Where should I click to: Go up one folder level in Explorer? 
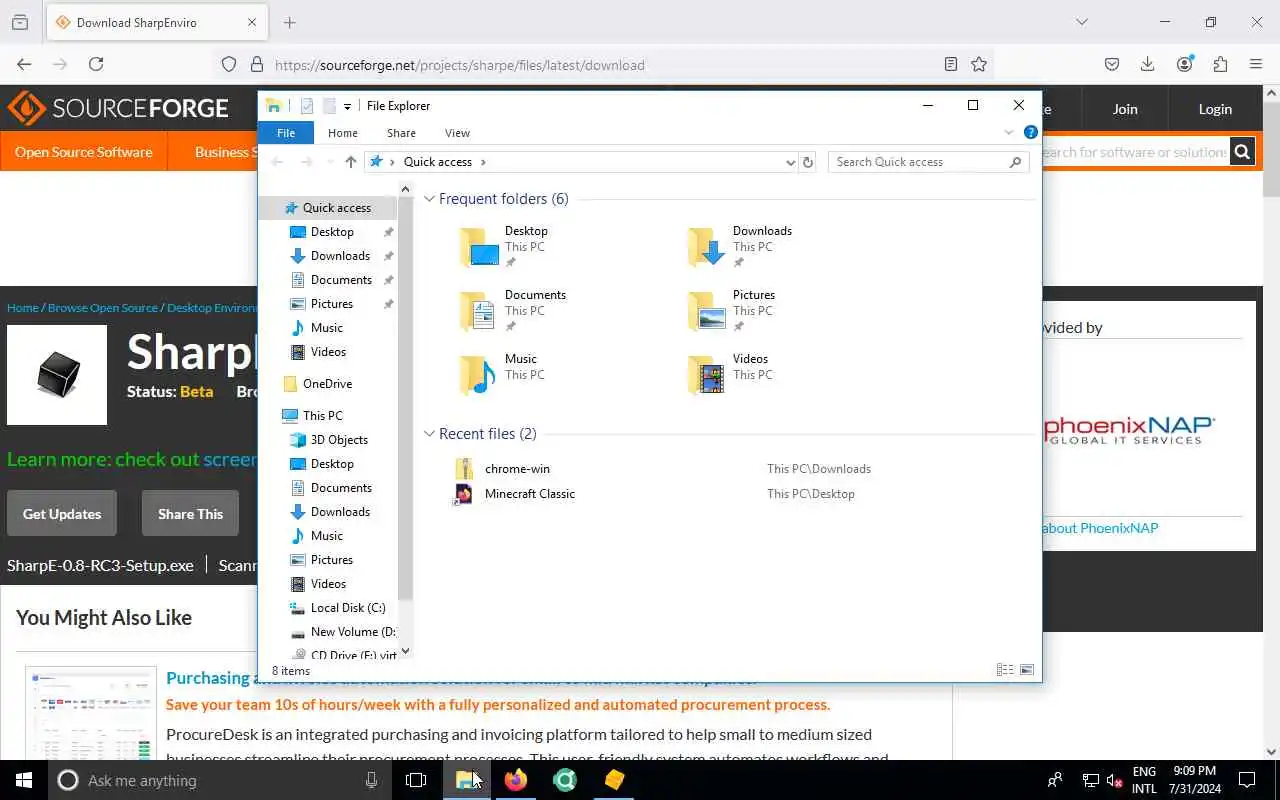pos(350,162)
